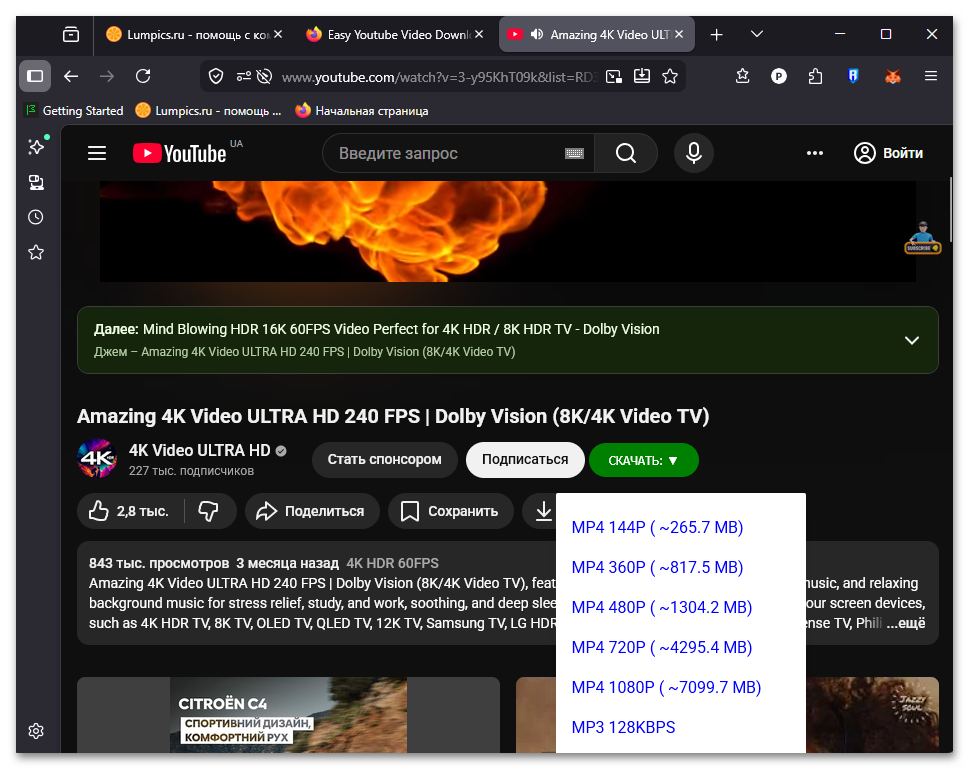Click Сохранить save button
The height and width of the screenshot is (769, 969).
pos(451,511)
